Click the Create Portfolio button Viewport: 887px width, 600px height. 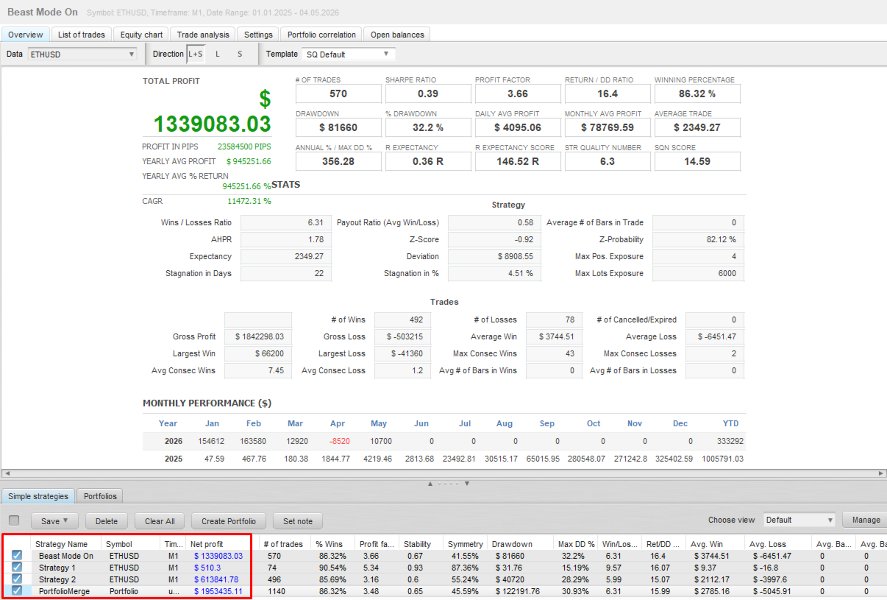click(229, 521)
